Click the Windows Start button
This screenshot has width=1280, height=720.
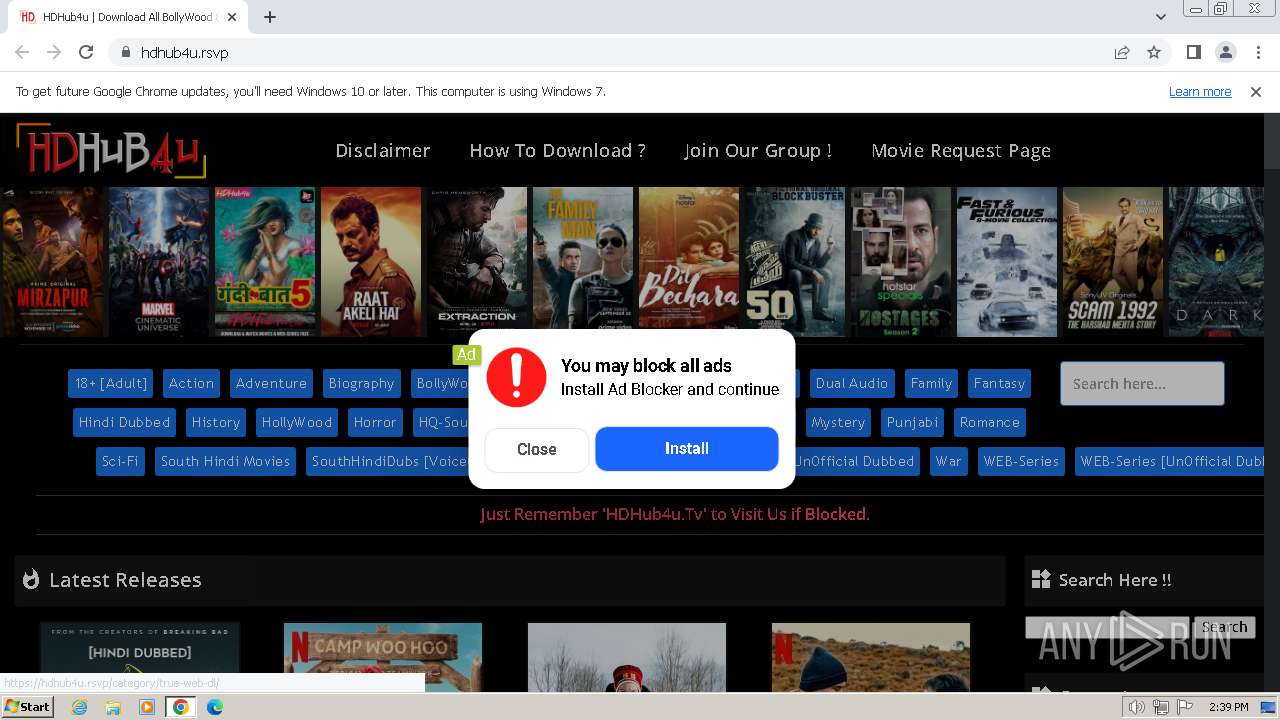coord(27,707)
